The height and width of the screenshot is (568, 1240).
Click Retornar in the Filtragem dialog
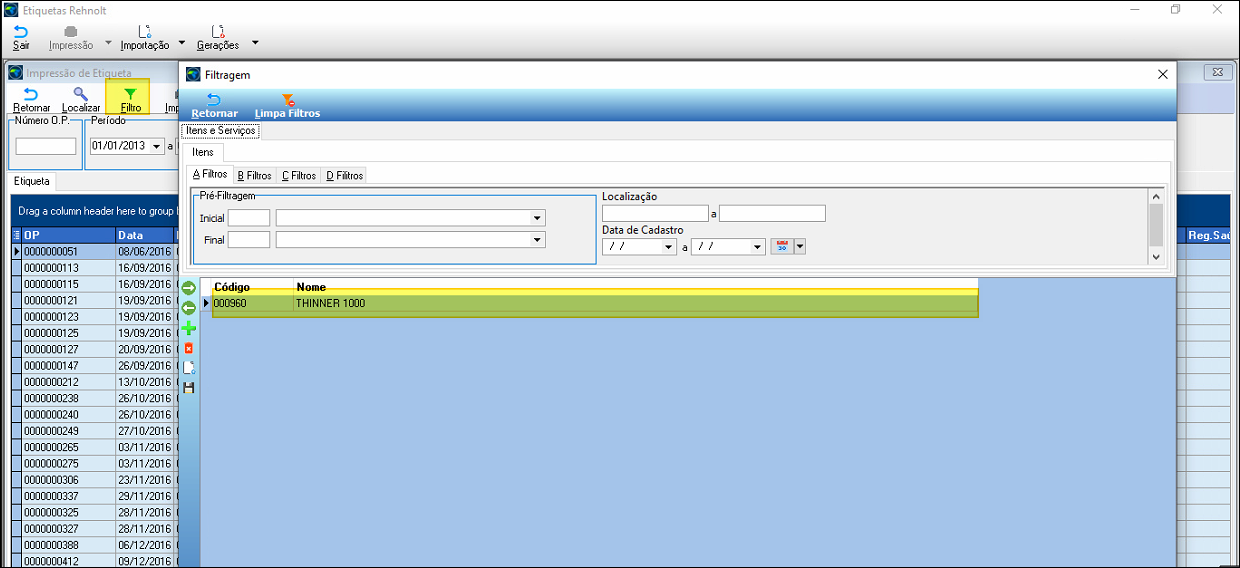coord(214,105)
